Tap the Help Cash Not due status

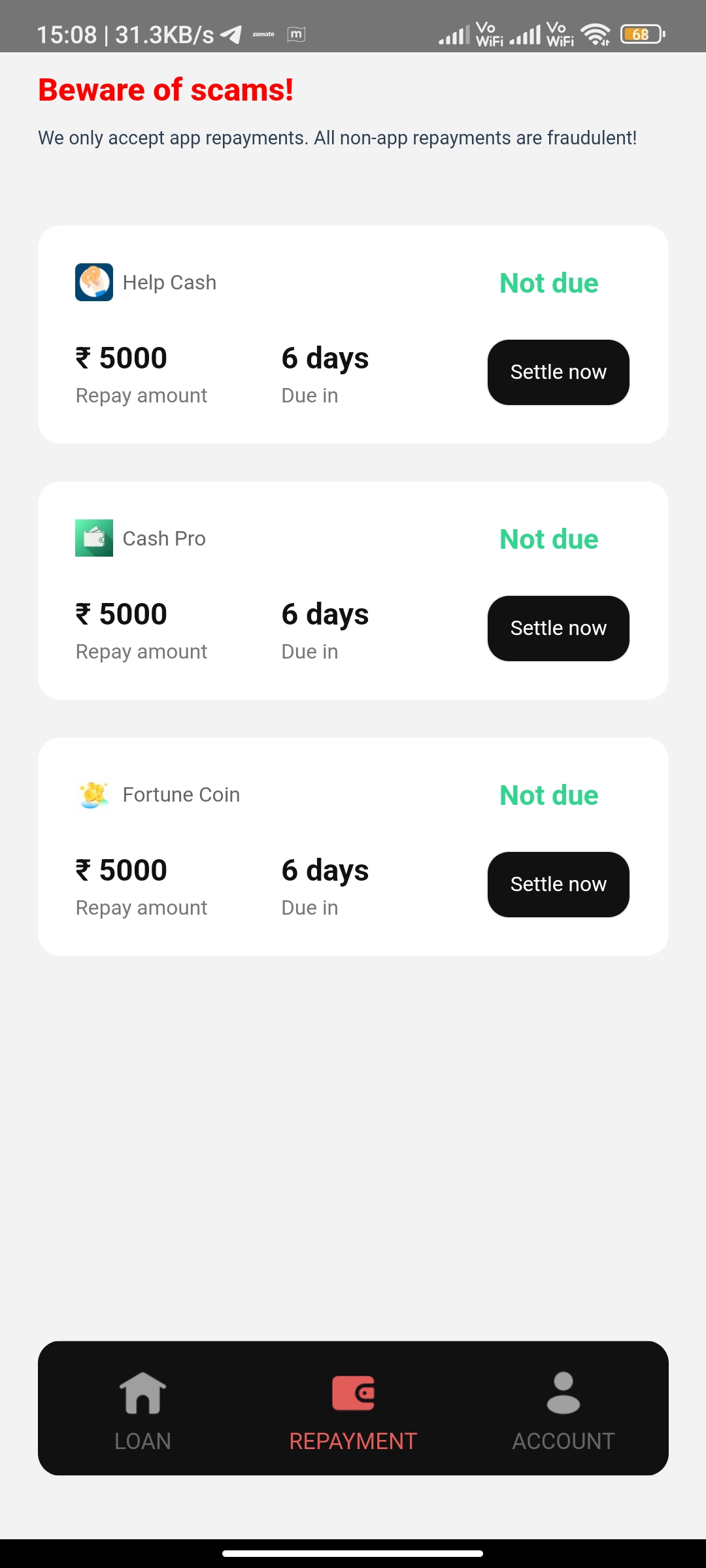[548, 283]
